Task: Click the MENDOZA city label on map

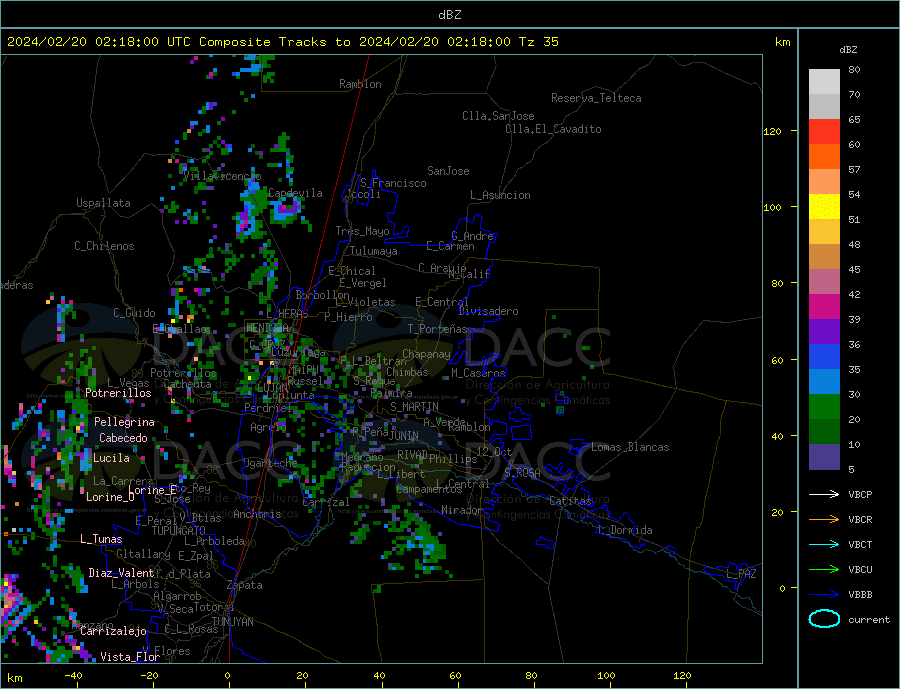Action: 268,327
